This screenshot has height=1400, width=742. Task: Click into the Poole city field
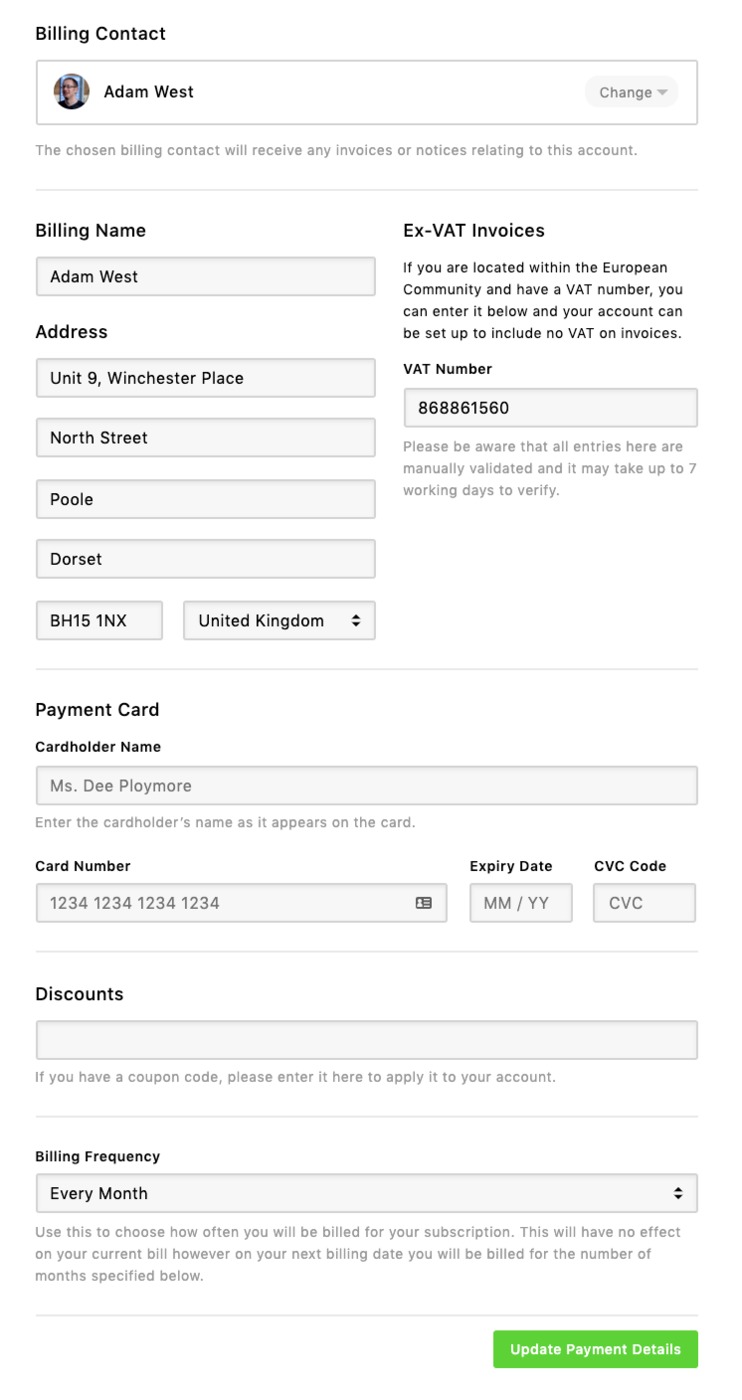[x=206, y=499]
